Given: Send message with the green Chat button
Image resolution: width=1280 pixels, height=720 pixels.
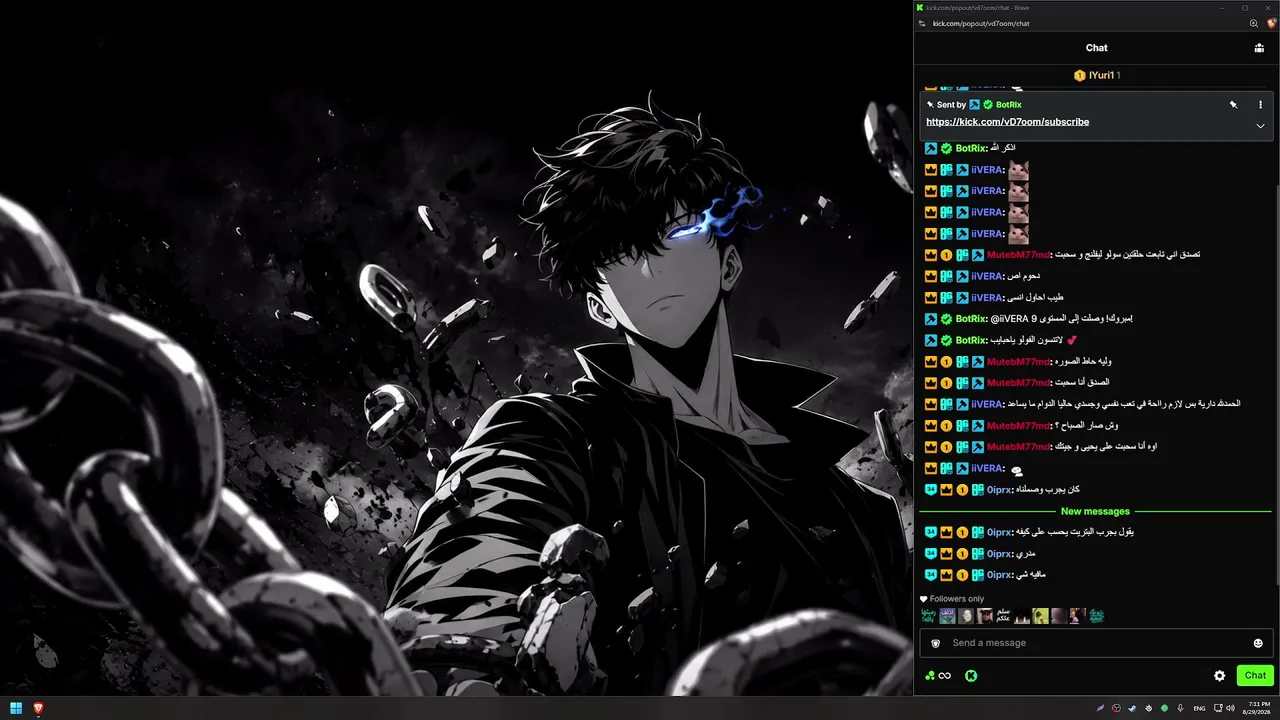Looking at the screenshot, I should pyautogui.click(x=1255, y=675).
